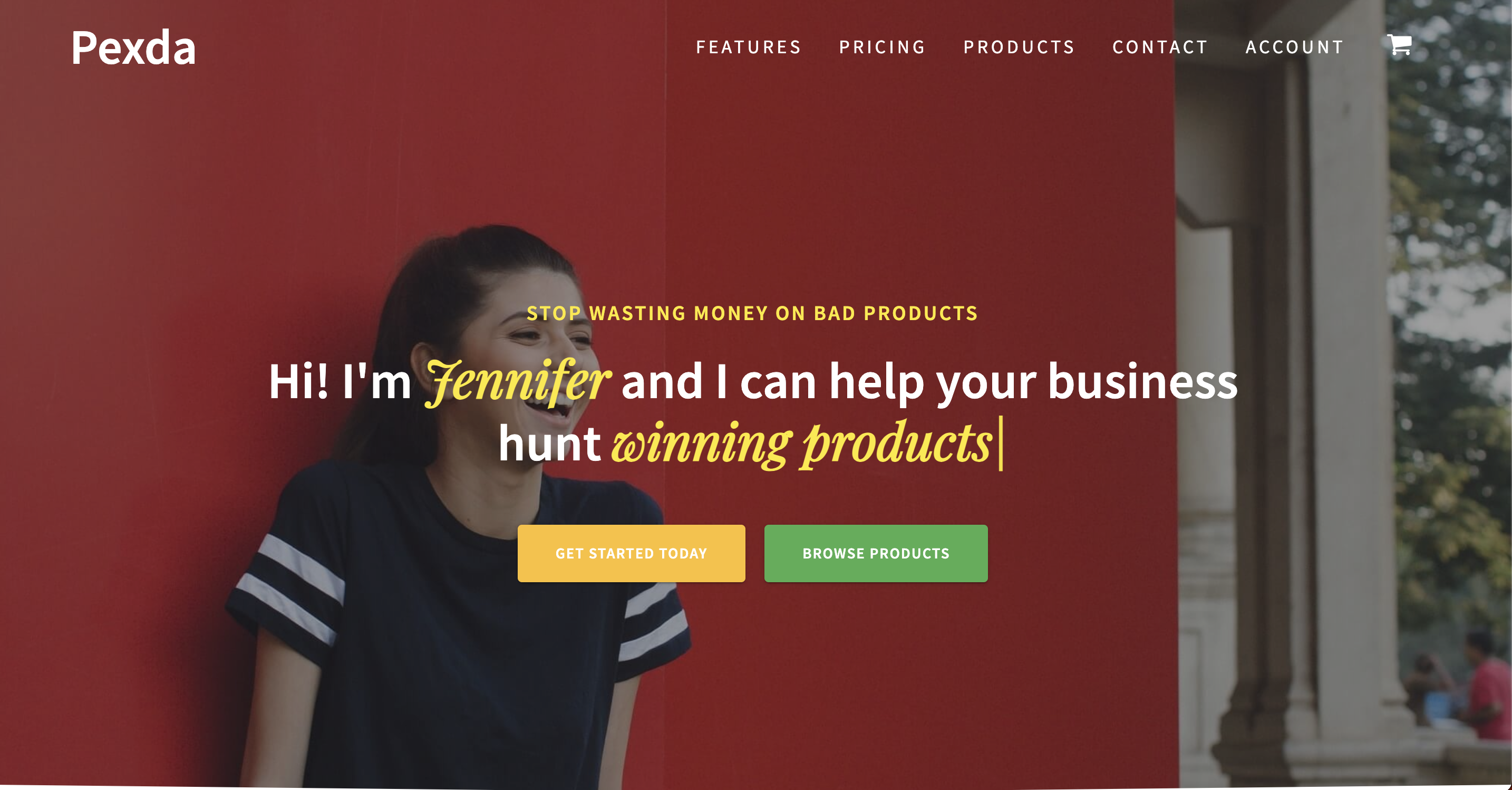Click the word 'hunt' in the headline

click(549, 444)
